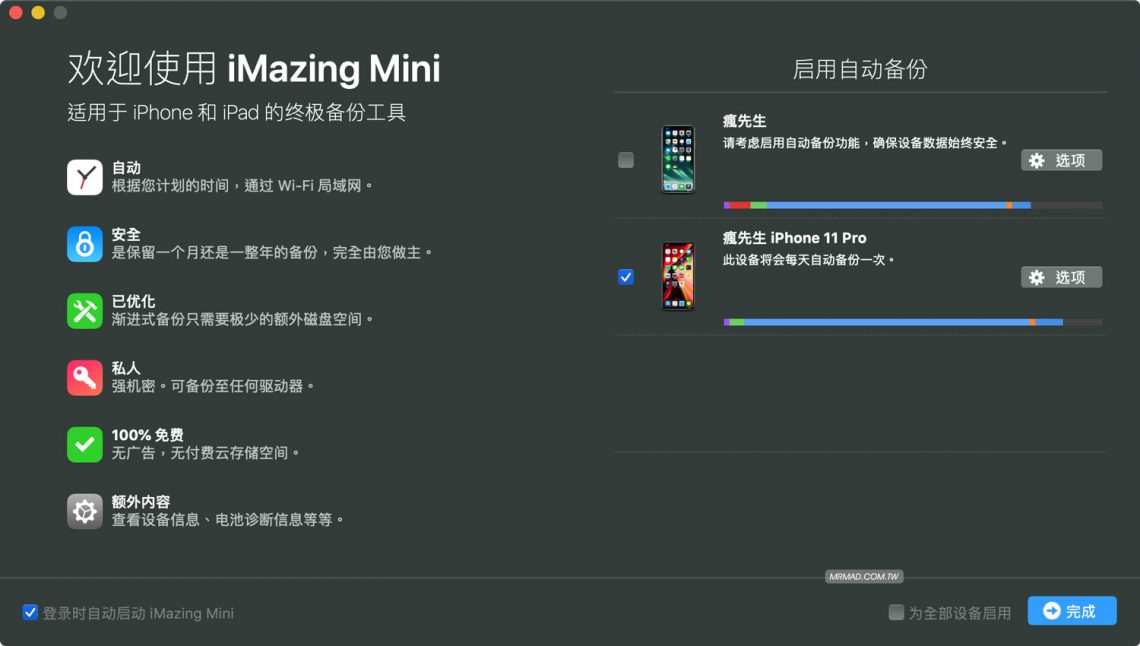Click the clock icon next to 自动

[85, 177]
